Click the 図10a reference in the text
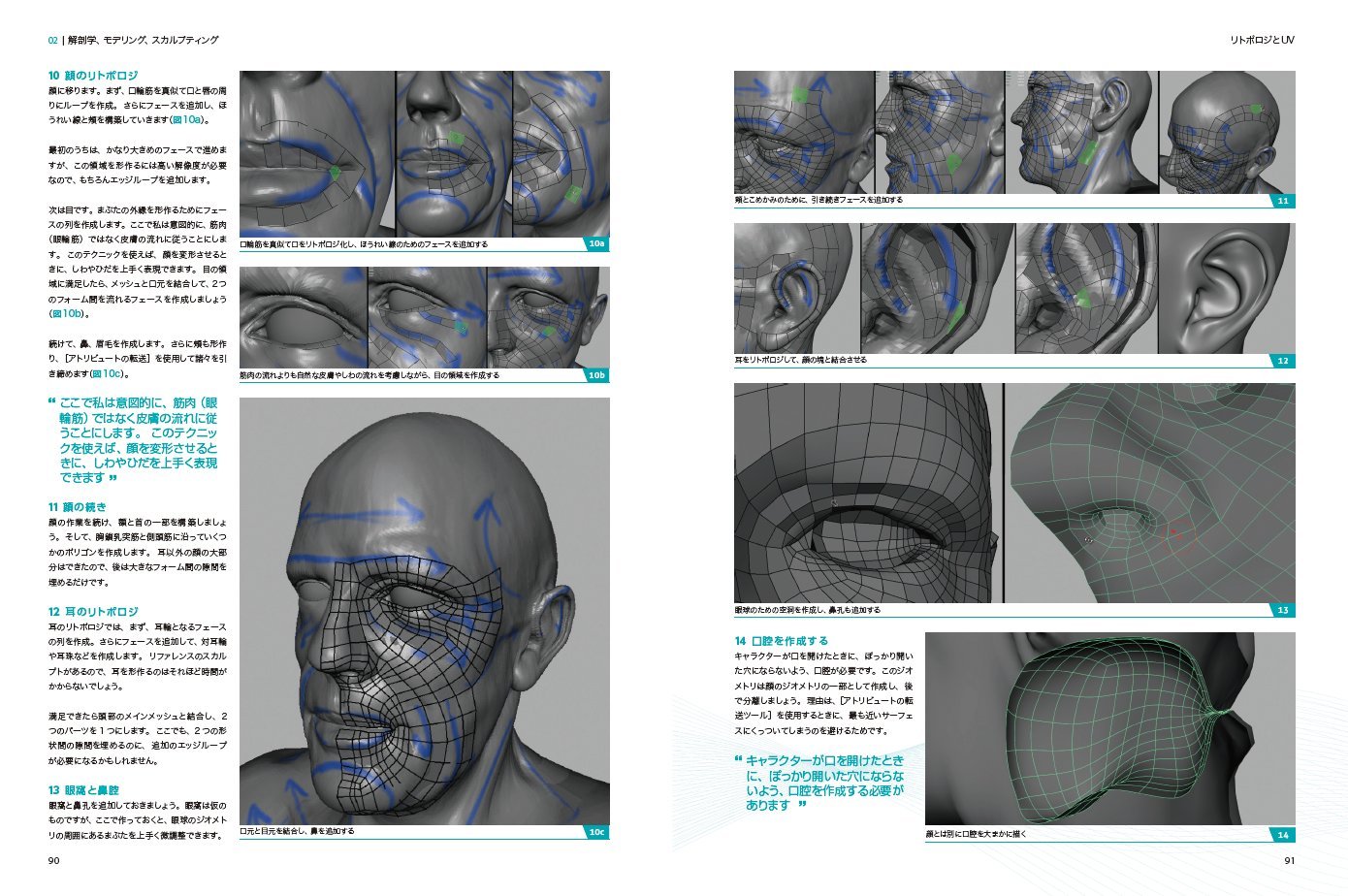 click(x=188, y=120)
